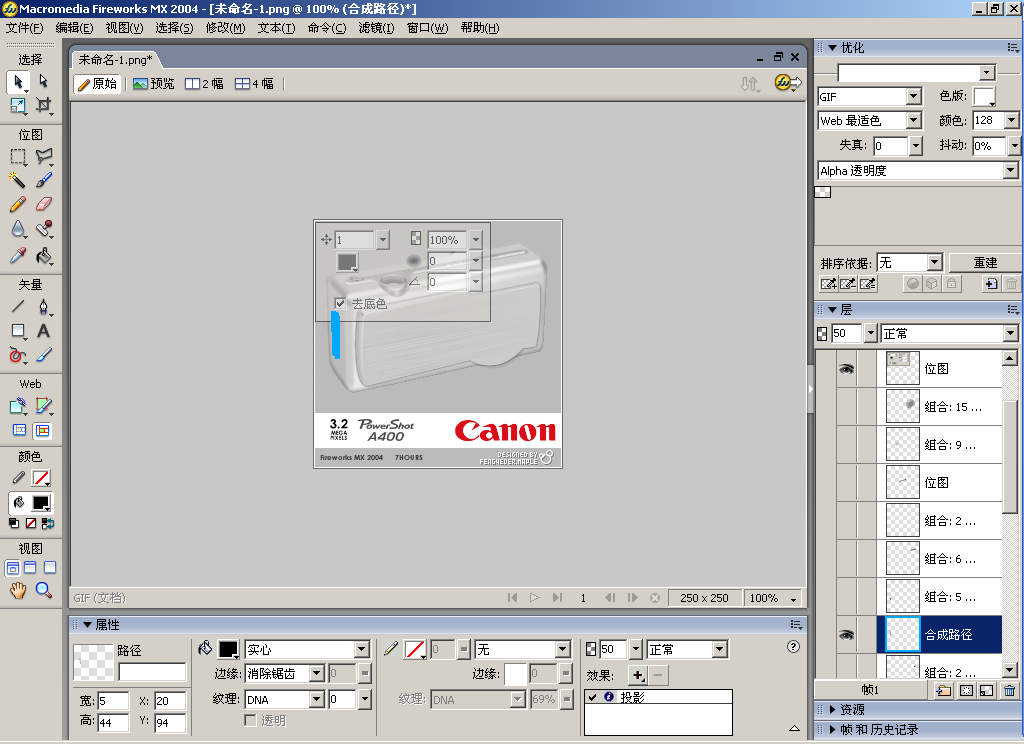Open the GIF export format dropdown
Screen dimensions: 1024x744
tap(914, 97)
